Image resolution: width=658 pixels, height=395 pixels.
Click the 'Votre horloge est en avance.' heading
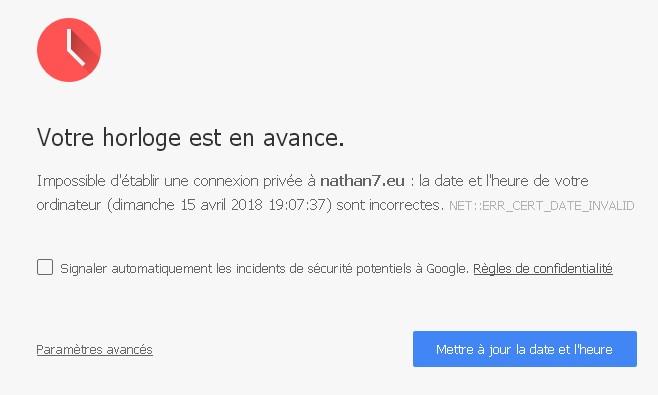click(x=191, y=137)
